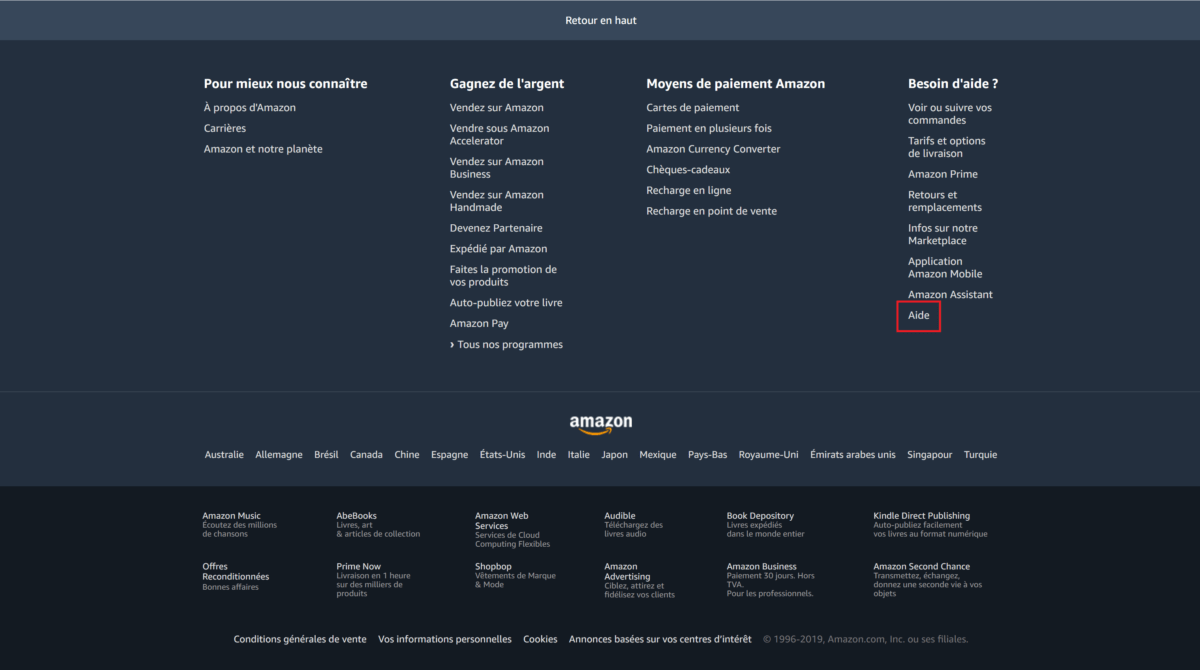Open Voir ou suivre vos commandes link
This screenshot has width=1200, height=670.
tap(950, 113)
